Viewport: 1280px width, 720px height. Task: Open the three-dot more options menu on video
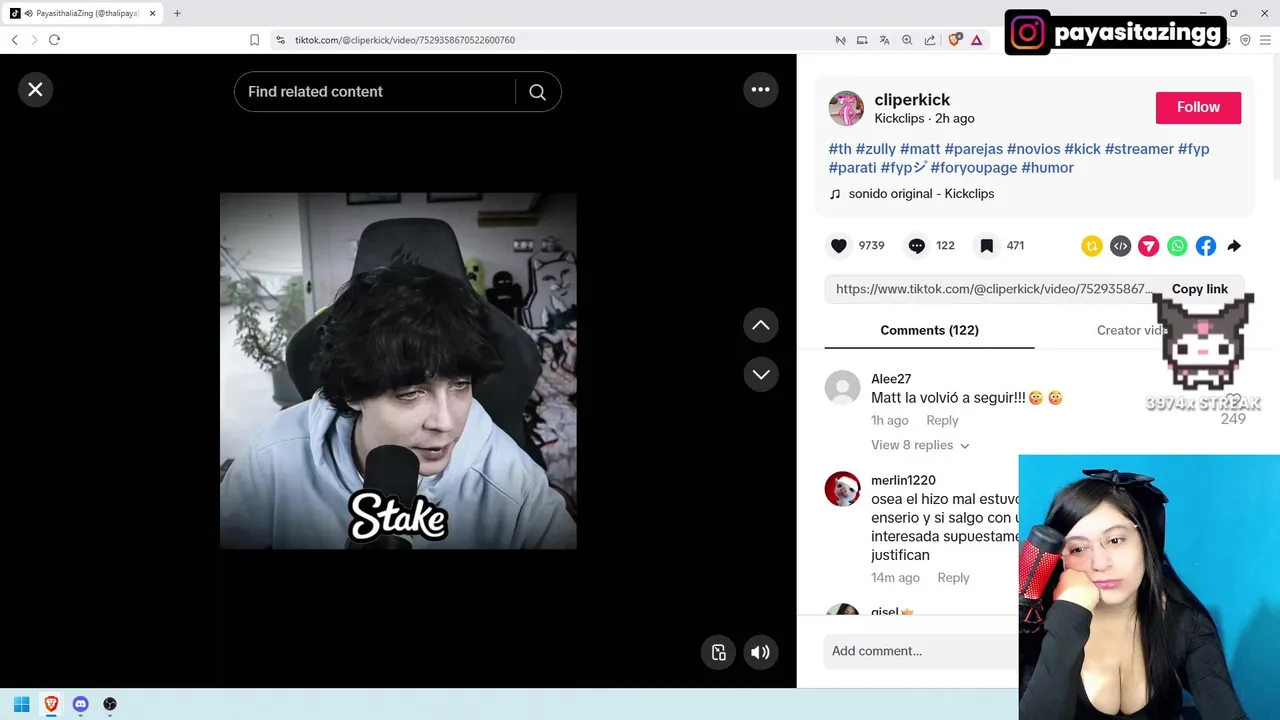pyautogui.click(x=760, y=90)
